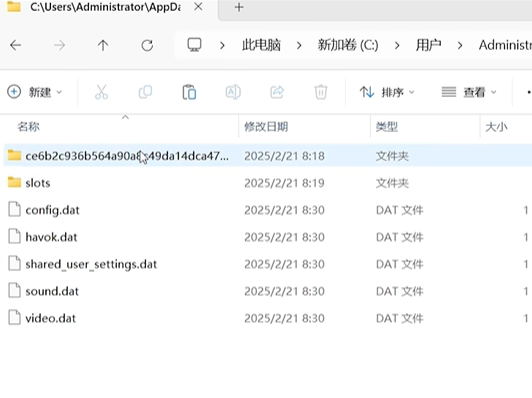Click the share icon in toolbar
Image resolution: width=532 pixels, height=398 pixels.
point(277,92)
